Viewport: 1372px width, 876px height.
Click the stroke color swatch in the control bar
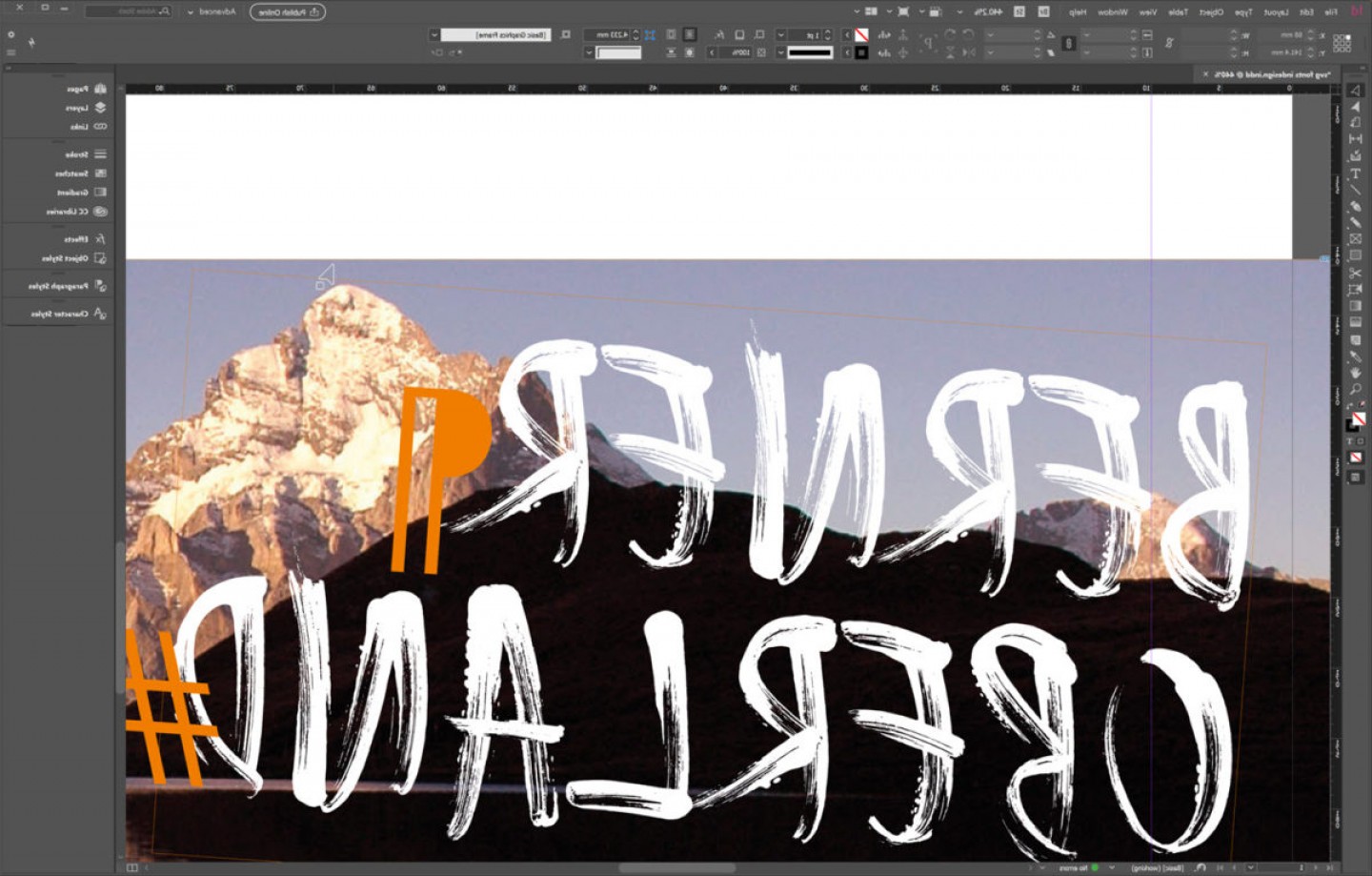861,52
